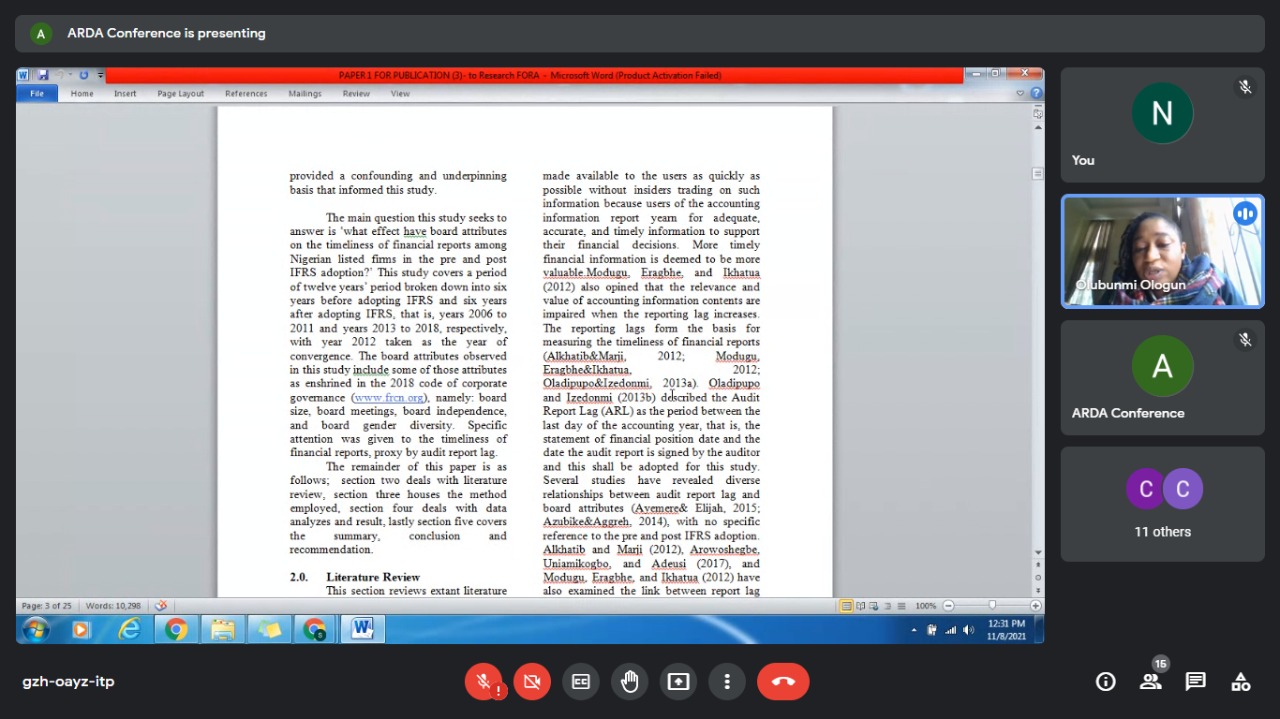Click the ARDA Conference presenter avatar in banner
The height and width of the screenshot is (719, 1280).
tap(41, 33)
